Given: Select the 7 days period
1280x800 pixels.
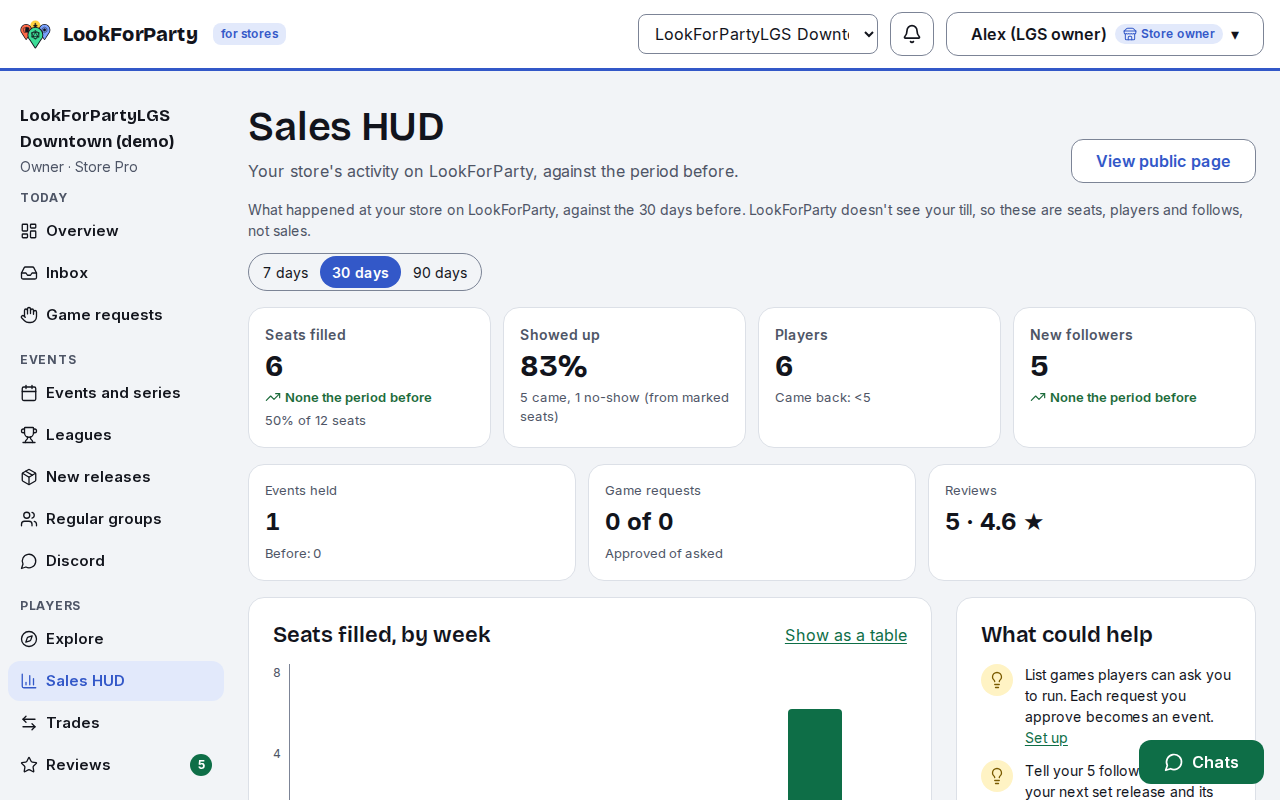Looking at the screenshot, I should click(286, 272).
